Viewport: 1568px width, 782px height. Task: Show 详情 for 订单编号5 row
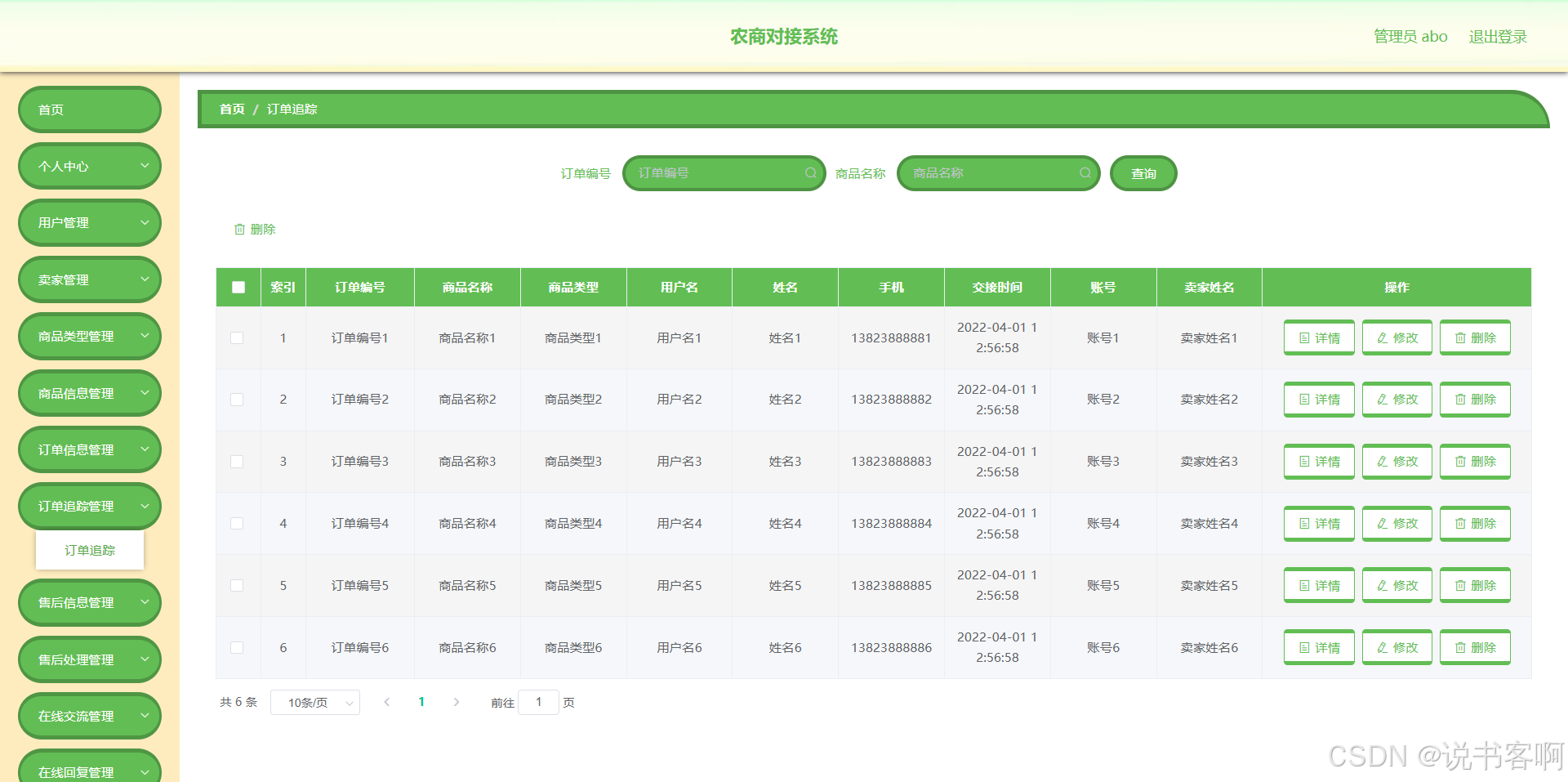pos(1319,585)
